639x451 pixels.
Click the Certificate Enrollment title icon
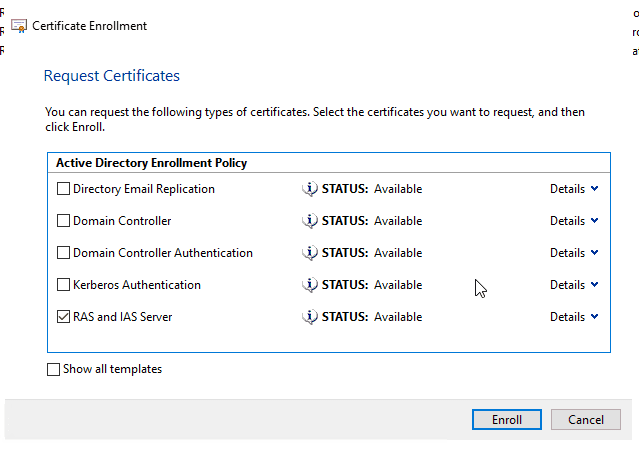pyautogui.click(x=19, y=26)
